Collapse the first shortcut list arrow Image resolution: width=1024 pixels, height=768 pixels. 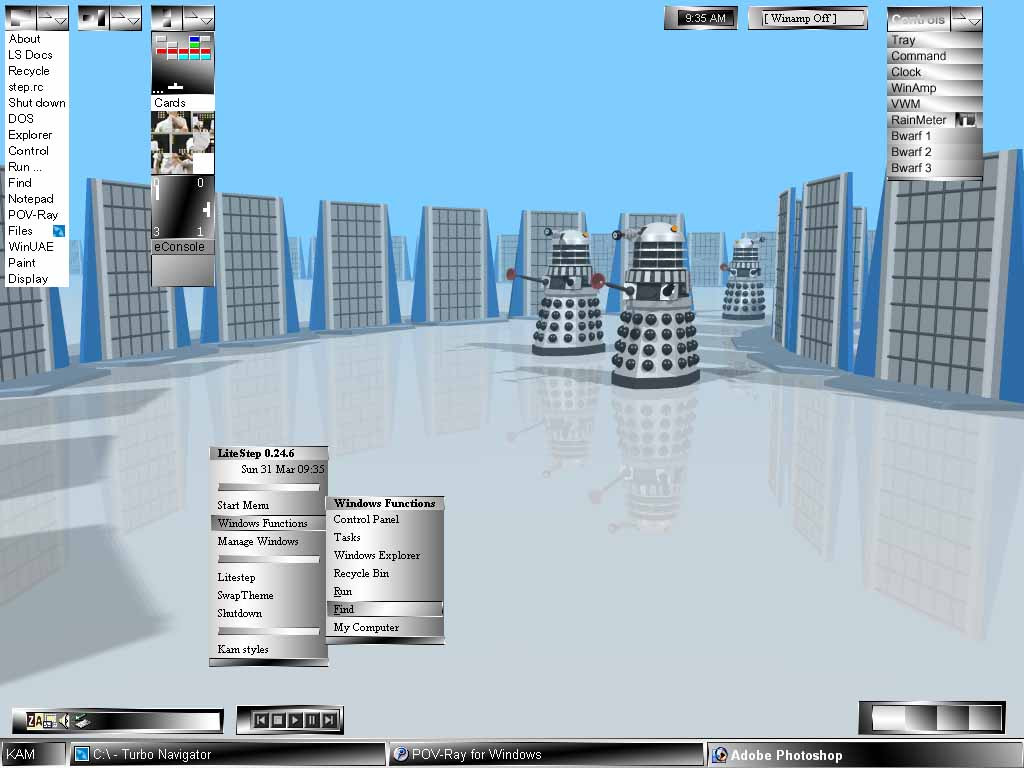pyautogui.click(x=53, y=18)
